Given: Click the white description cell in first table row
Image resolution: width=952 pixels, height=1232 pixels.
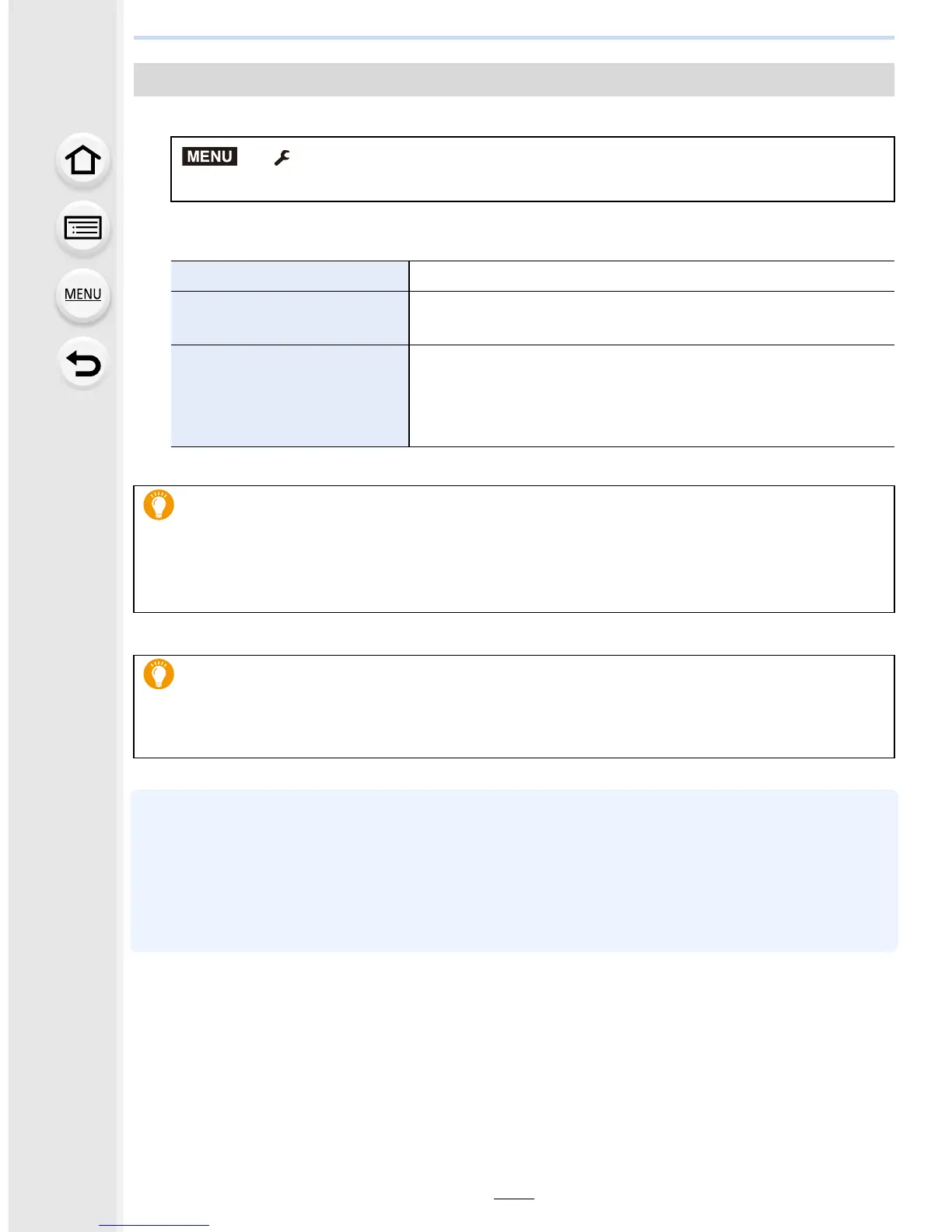Looking at the screenshot, I should 652,276.
